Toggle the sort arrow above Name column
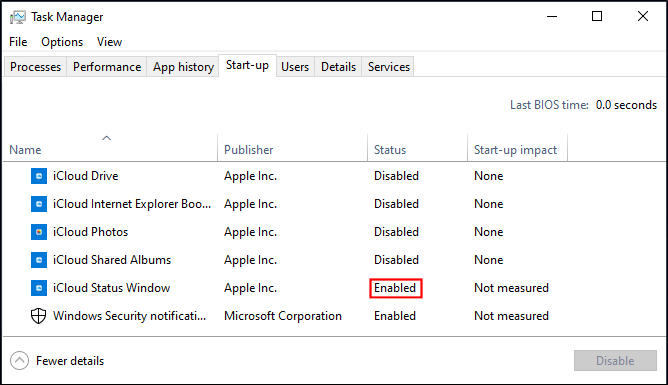Viewport: 668px width, 385px height. click(x=107, y=138)
